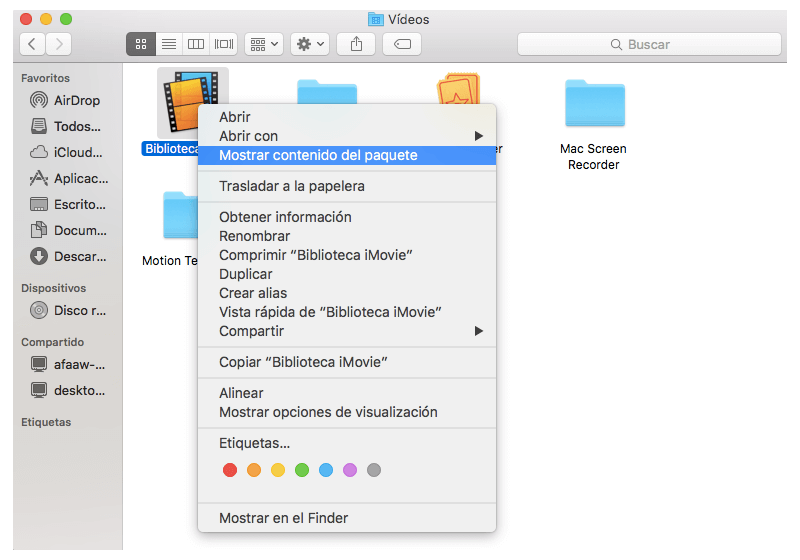The width and height of the screenshot is (800, 560).
Task: Open the gear action menu
Action: coord(310,44)
